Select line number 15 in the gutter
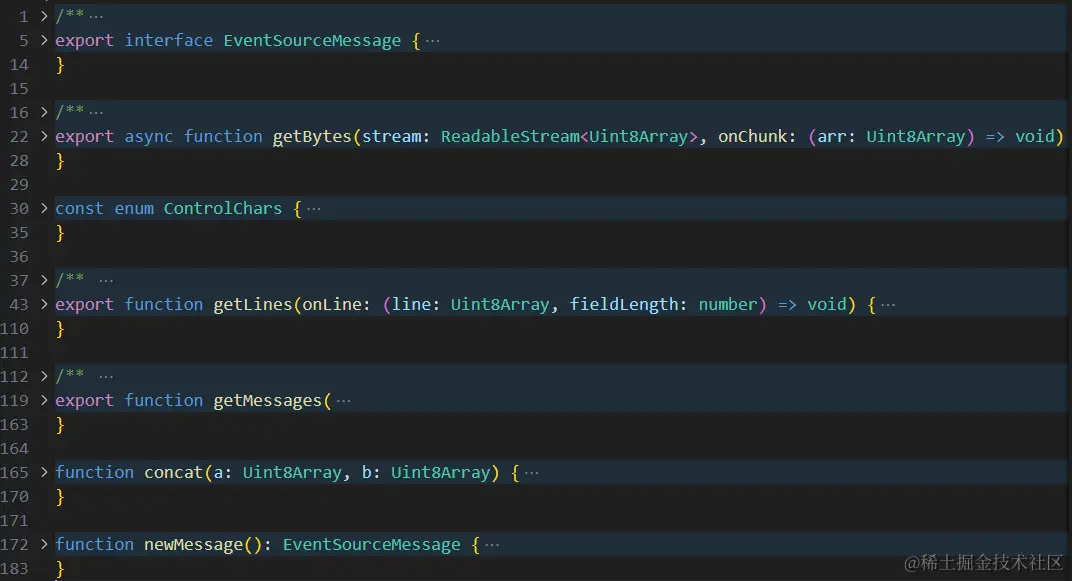This screenshot has width=1072, height=581. coord(19,89)
